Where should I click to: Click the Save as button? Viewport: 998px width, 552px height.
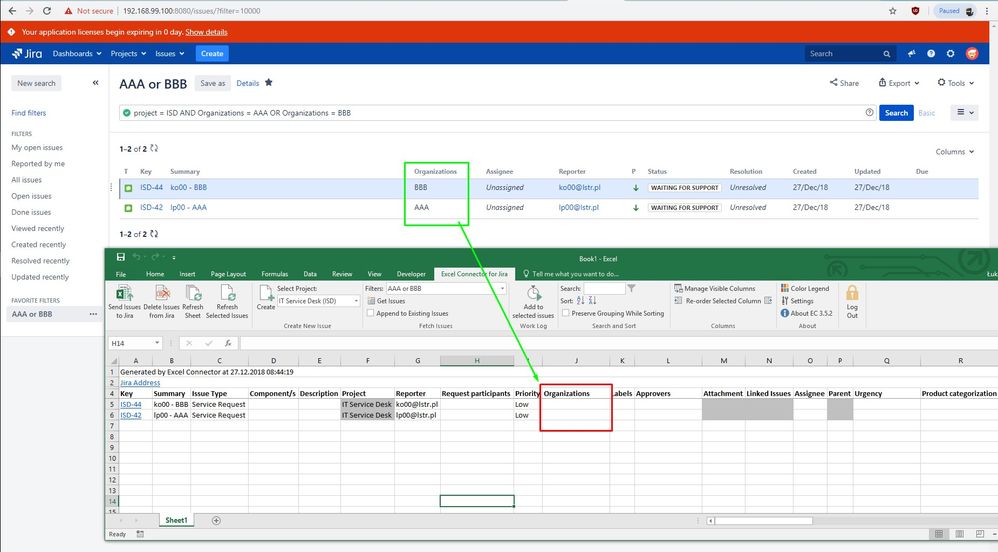tap(213, 83)
